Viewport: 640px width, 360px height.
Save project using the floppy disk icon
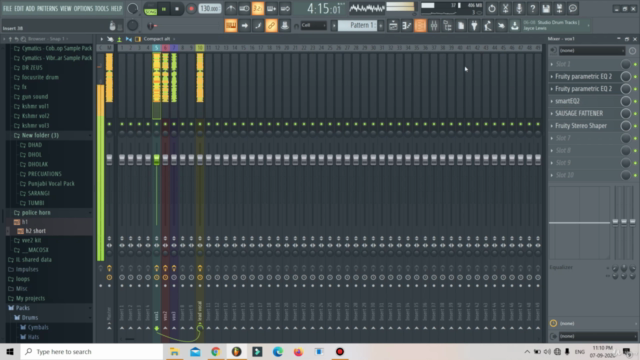[546, 9]
